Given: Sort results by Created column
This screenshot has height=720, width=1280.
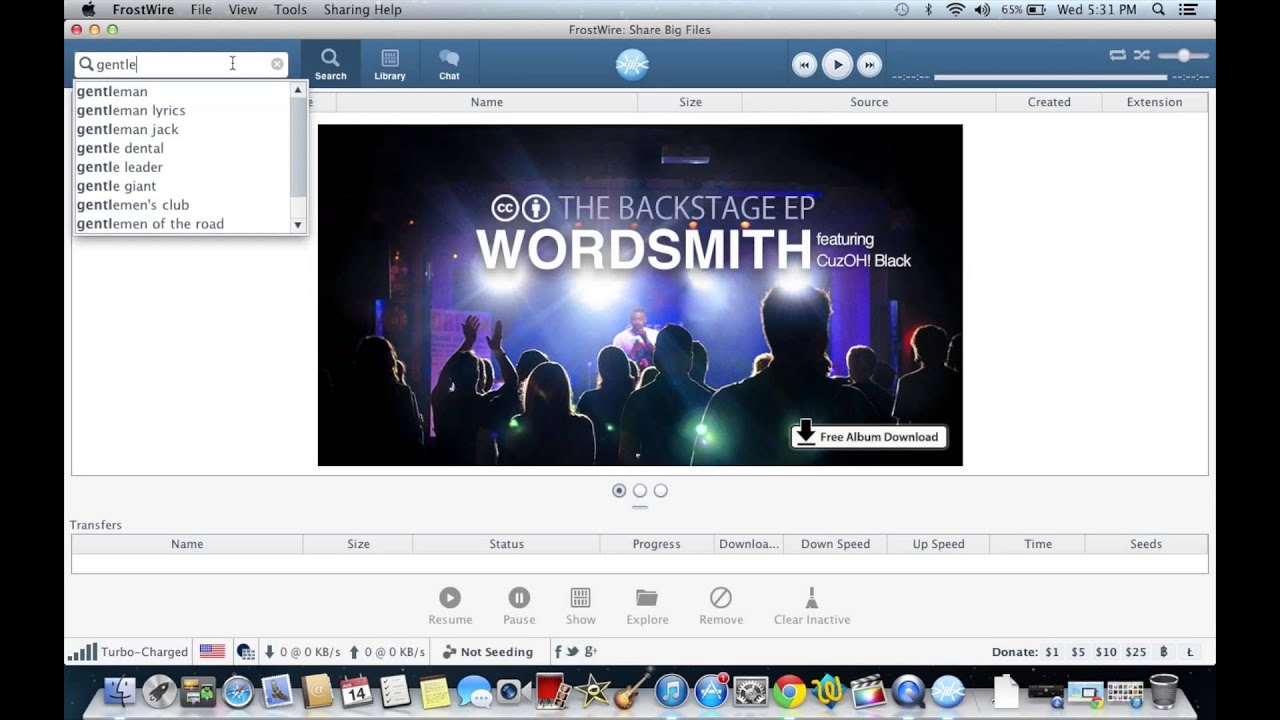Looking at the screenshot, I should (1049, 102).
